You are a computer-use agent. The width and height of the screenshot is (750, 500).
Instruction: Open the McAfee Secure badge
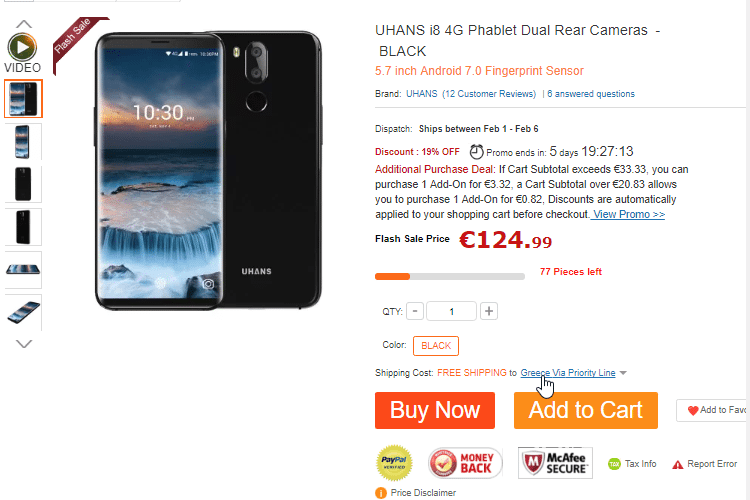click(555, 463)
